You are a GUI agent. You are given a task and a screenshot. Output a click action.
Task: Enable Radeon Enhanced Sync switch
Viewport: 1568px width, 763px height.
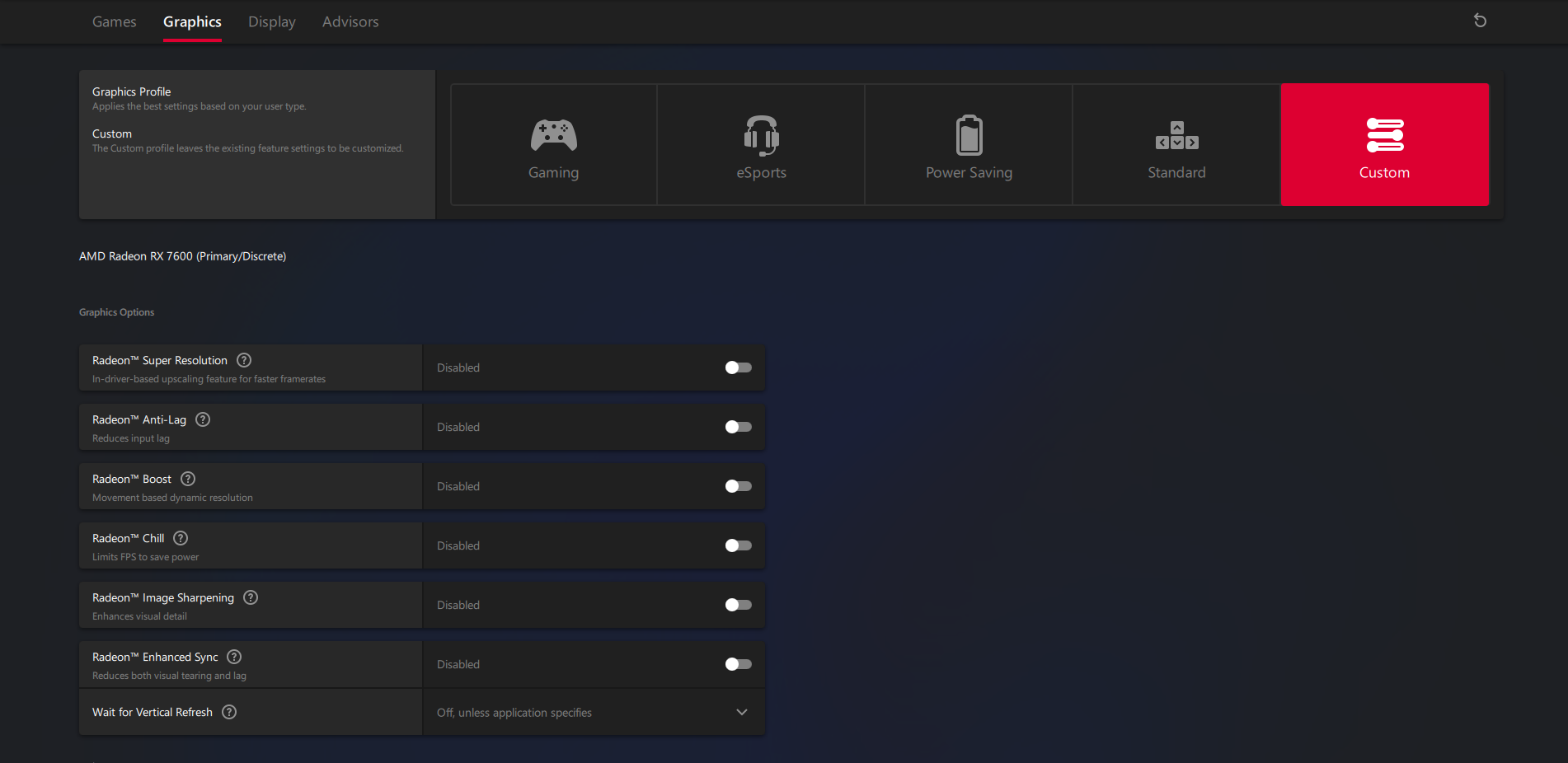(739, 664)
